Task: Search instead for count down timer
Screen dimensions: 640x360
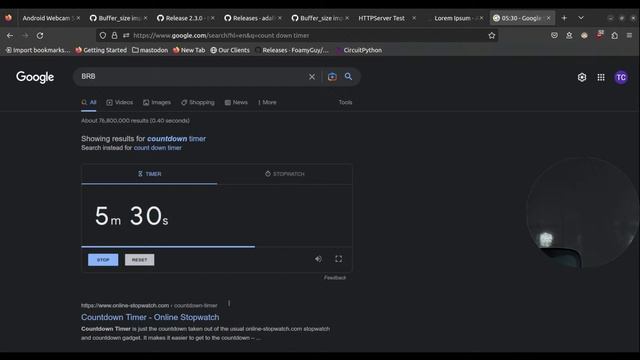Action: pos(158,148)
